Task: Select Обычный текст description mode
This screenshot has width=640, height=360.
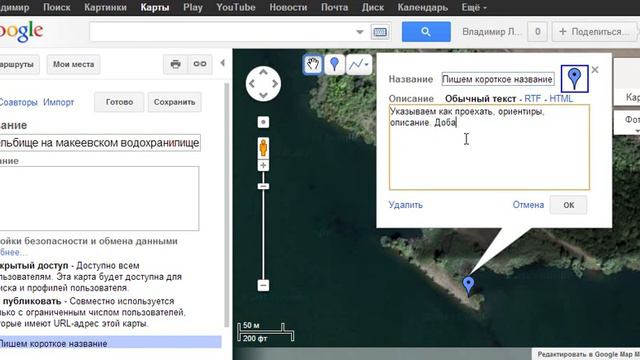Action: (x=480, y=98)
